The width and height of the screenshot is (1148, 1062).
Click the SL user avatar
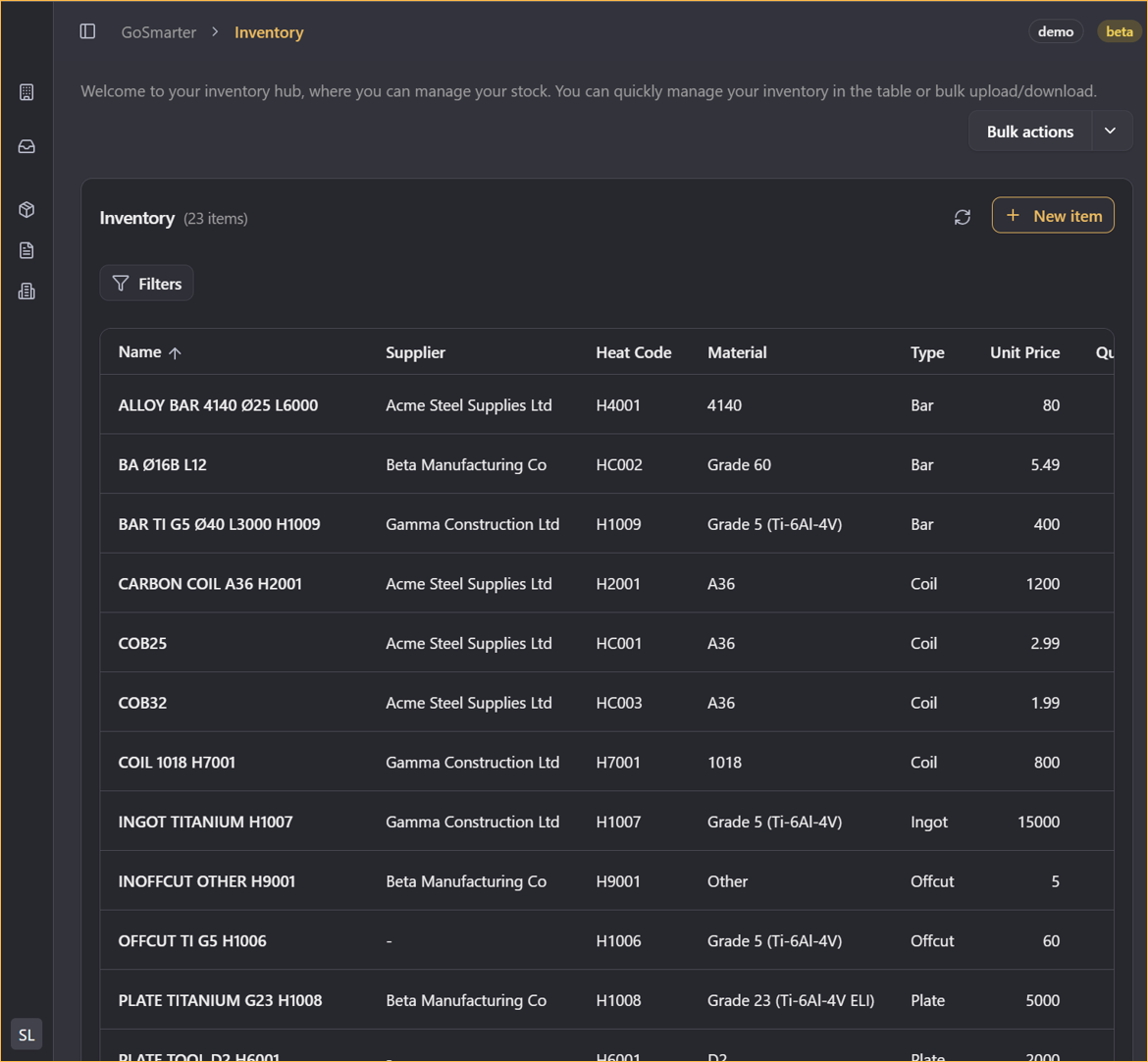point(26,1035)
